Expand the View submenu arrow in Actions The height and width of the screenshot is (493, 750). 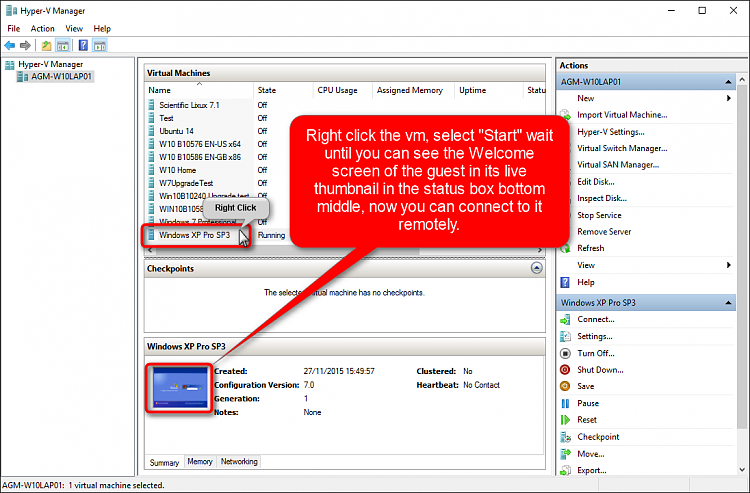(728, 265)
